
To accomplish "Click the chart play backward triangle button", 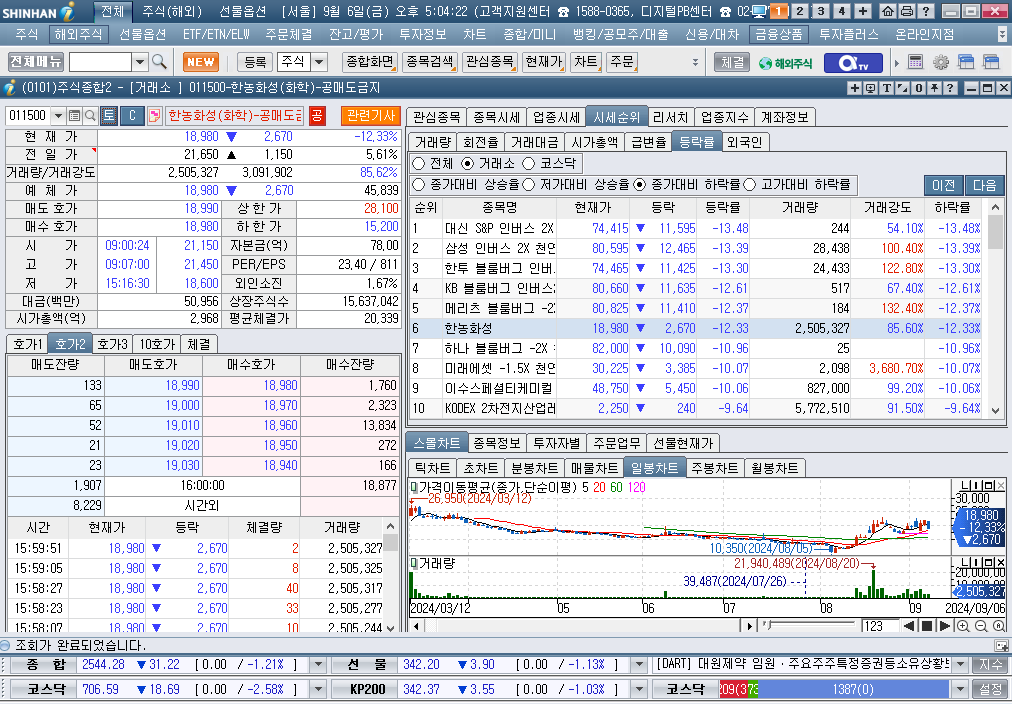I will tap(909, 626).
